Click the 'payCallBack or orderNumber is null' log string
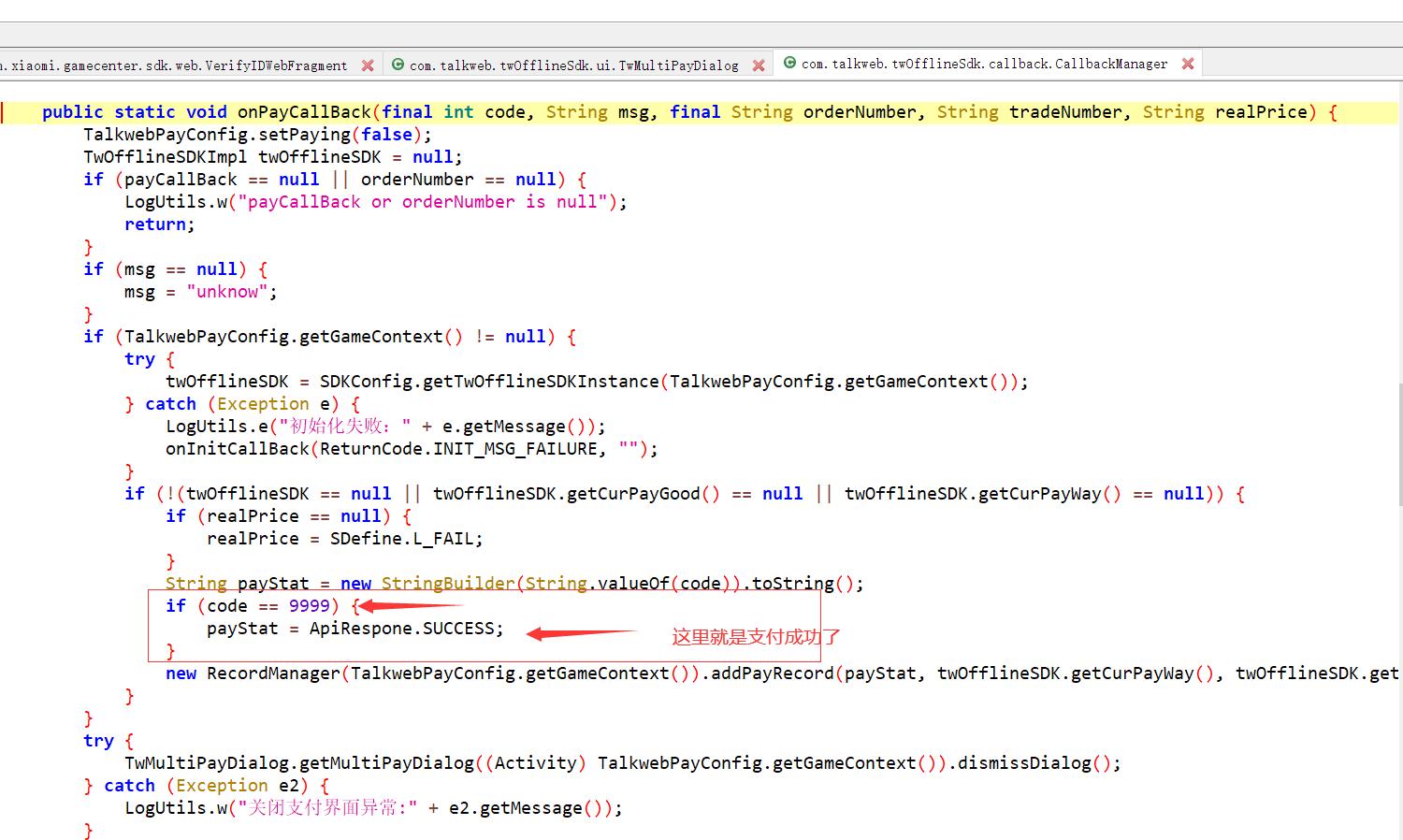This screenshot has width=1403, height=840. (x=422, y=202)
